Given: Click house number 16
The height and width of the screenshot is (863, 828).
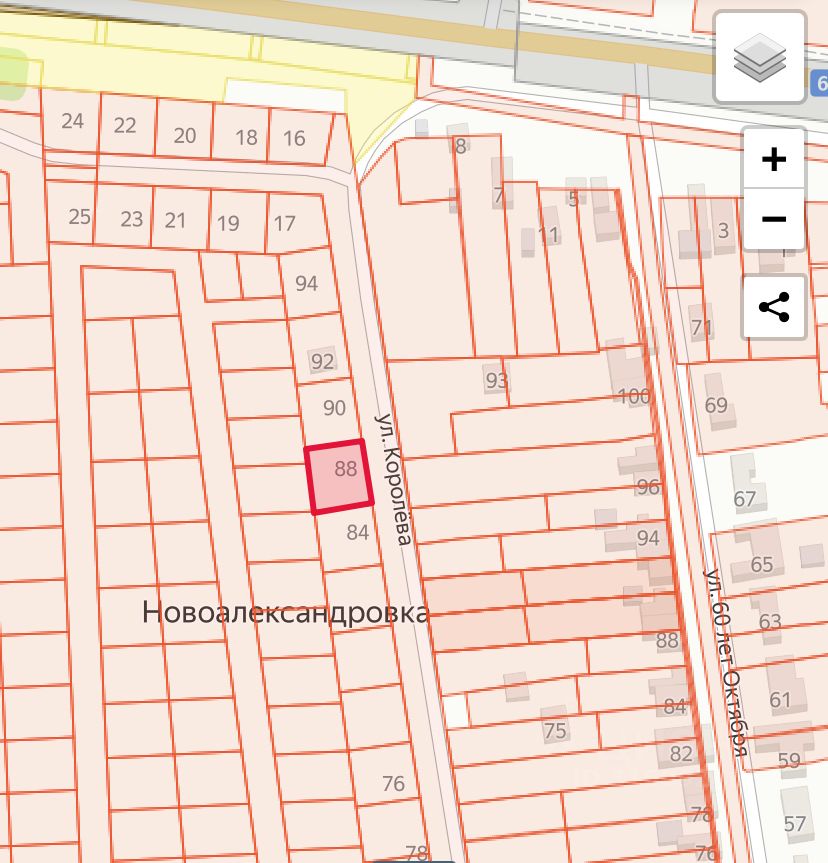Looking at the screenshot, I should tap(294, 138).
